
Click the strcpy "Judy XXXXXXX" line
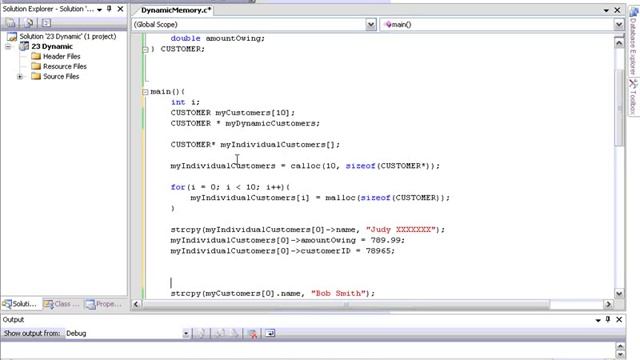click(308, 229)
